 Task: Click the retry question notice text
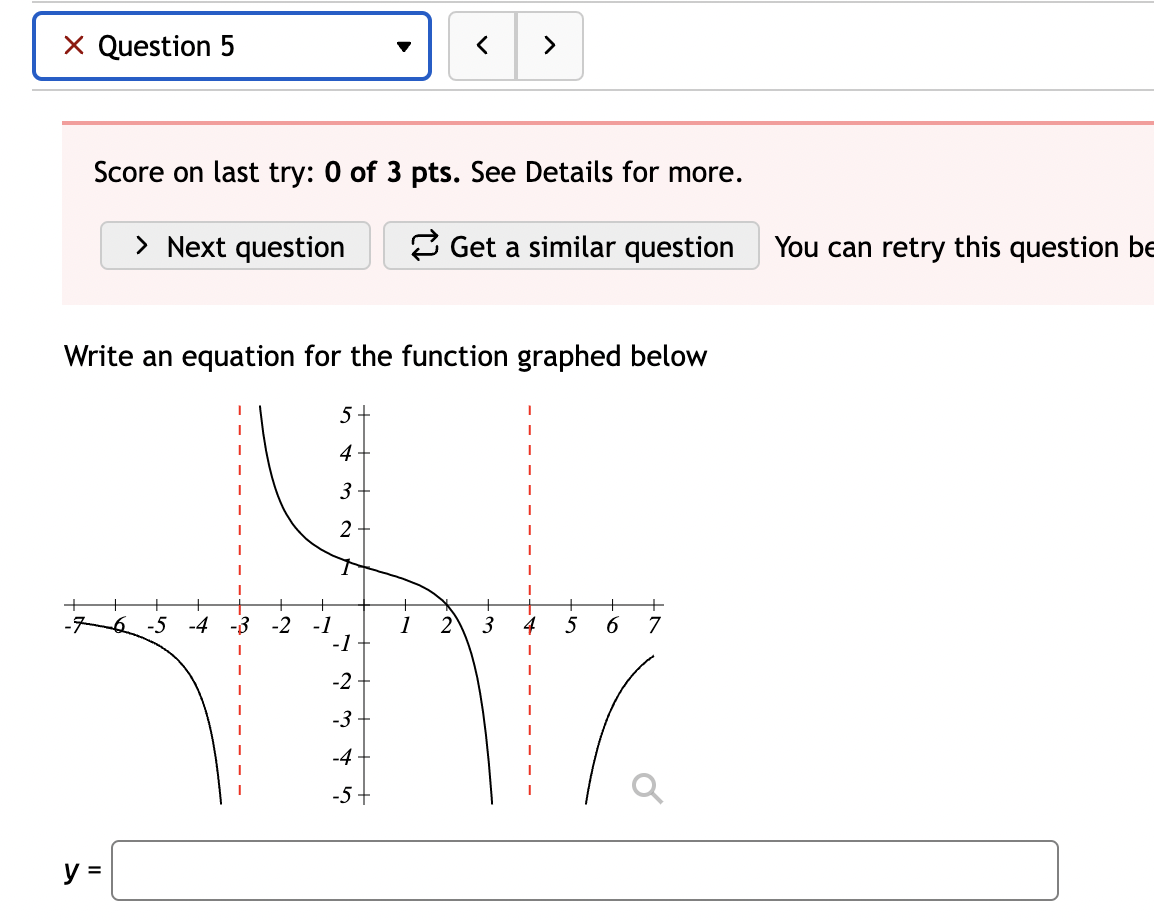pyautogui.click(x=962, y=247)
